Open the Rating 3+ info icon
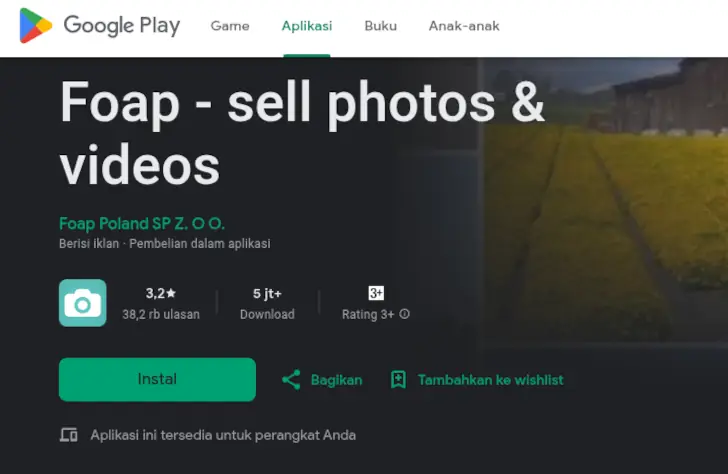 tap(404, 314)
